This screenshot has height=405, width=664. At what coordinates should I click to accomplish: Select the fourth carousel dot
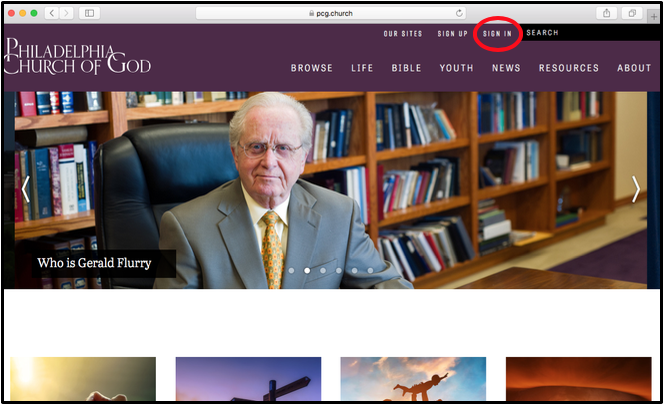point(339,270)
